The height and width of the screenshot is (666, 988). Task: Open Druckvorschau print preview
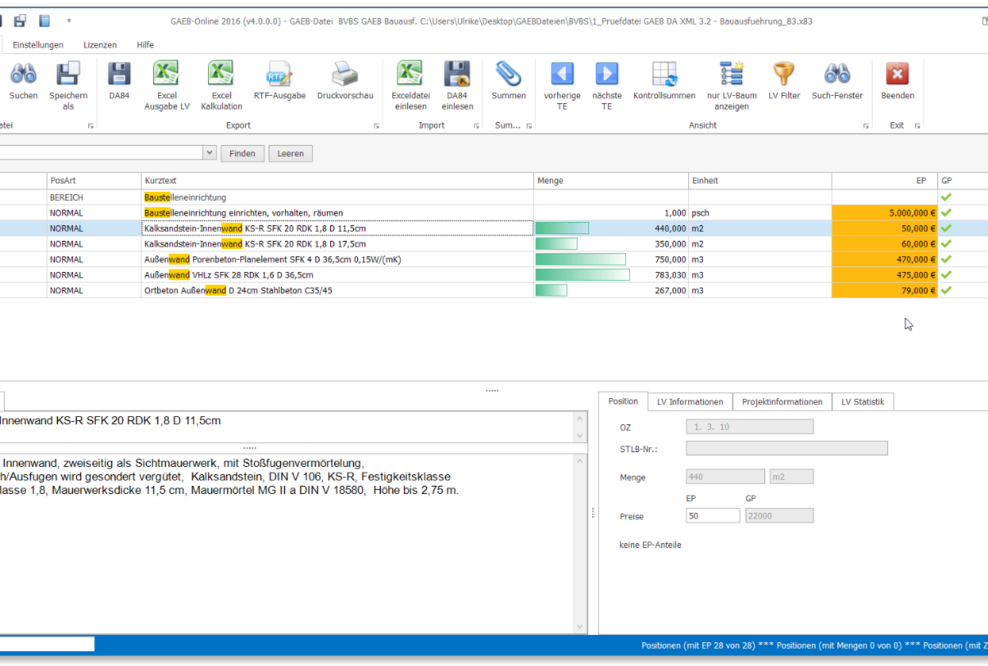[345, 75]
